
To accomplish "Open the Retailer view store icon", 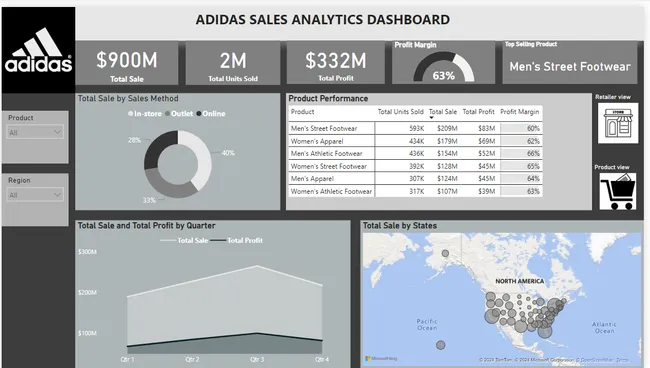I will coord(618,123).
